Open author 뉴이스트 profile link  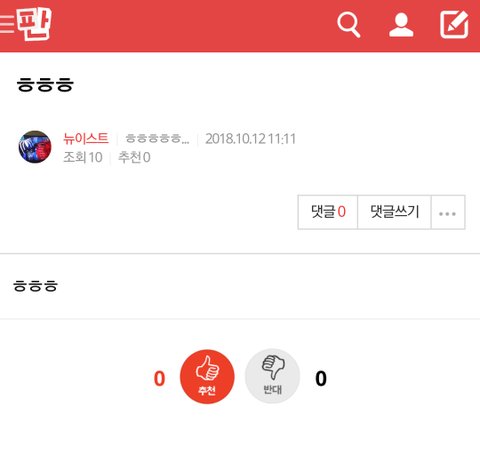click(x=86, y=138)
